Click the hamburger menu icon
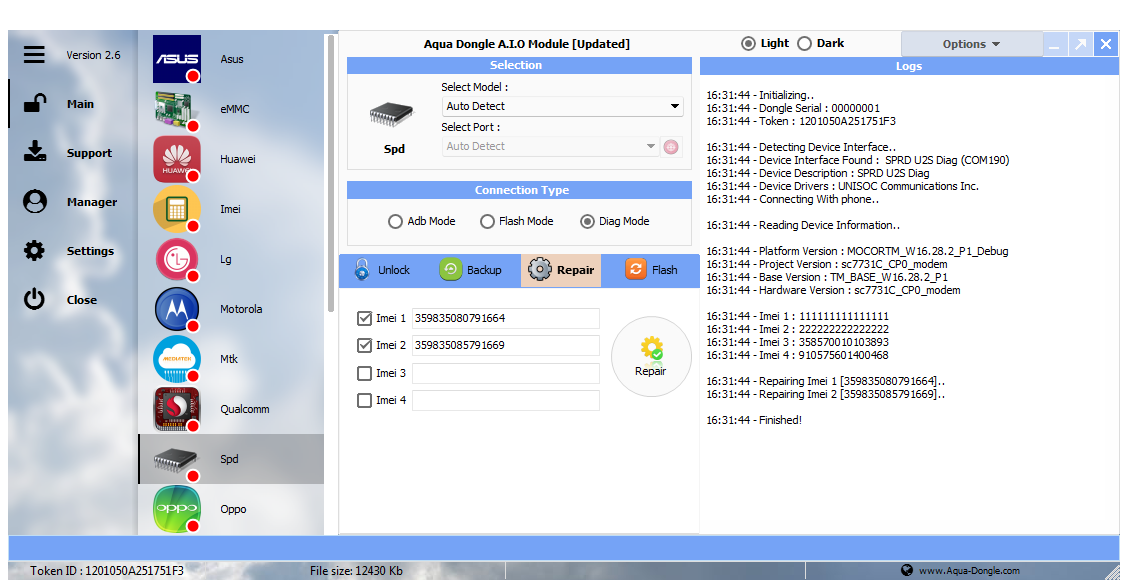Screen dimensions: 1128x588 (34, 55)
